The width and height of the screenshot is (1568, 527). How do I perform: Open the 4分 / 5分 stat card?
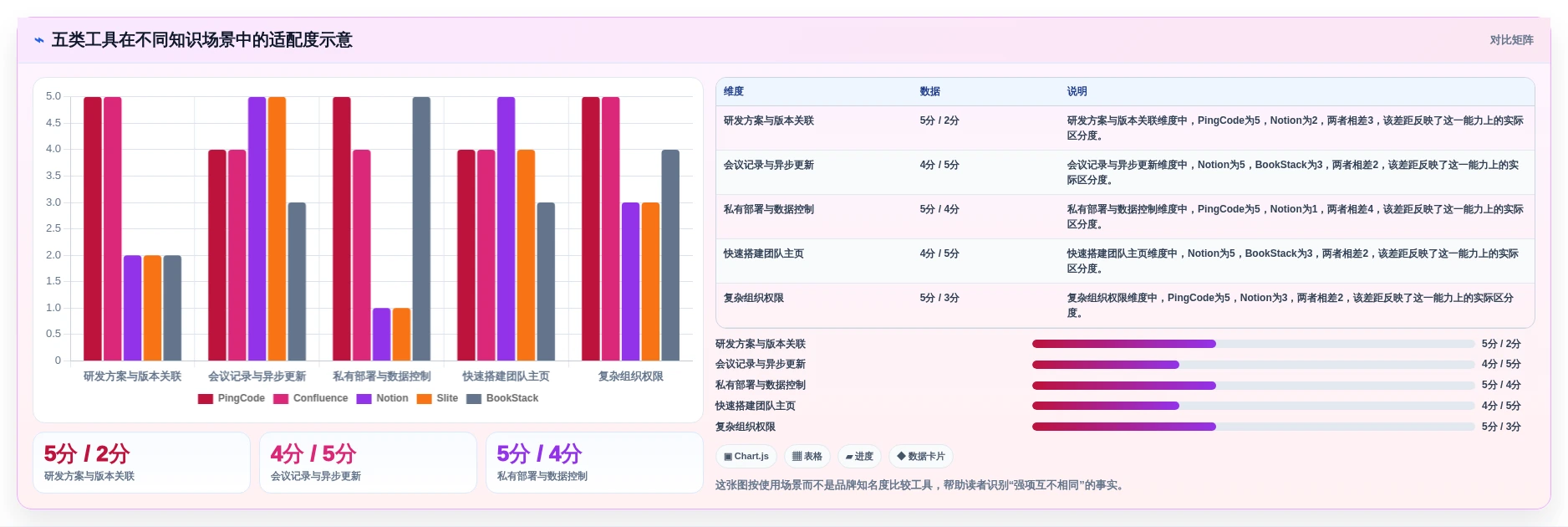tap(368, 463)
